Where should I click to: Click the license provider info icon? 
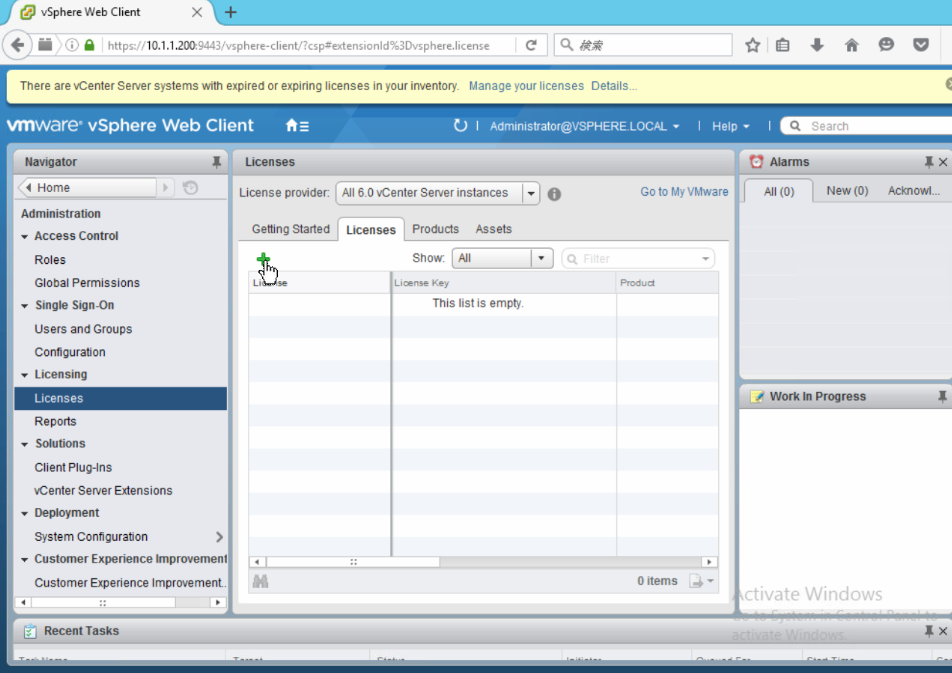554,194
